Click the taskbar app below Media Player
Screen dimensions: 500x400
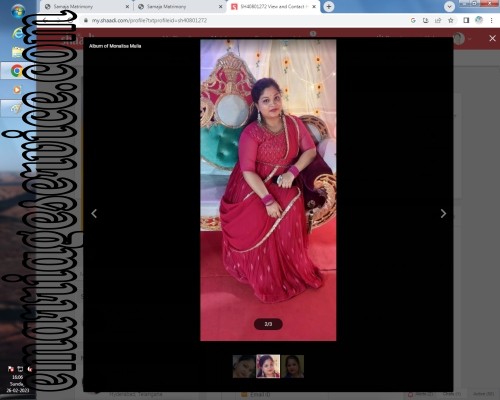coord(16,108)
